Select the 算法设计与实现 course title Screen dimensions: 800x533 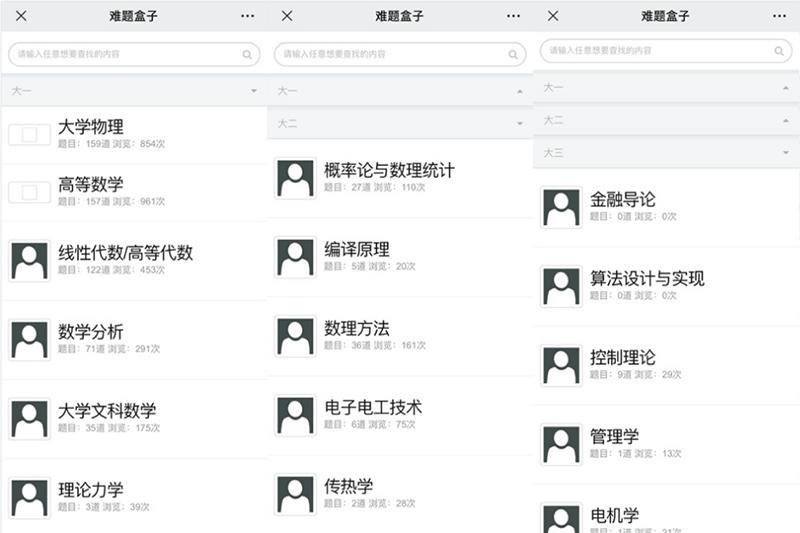coord(647,278)
